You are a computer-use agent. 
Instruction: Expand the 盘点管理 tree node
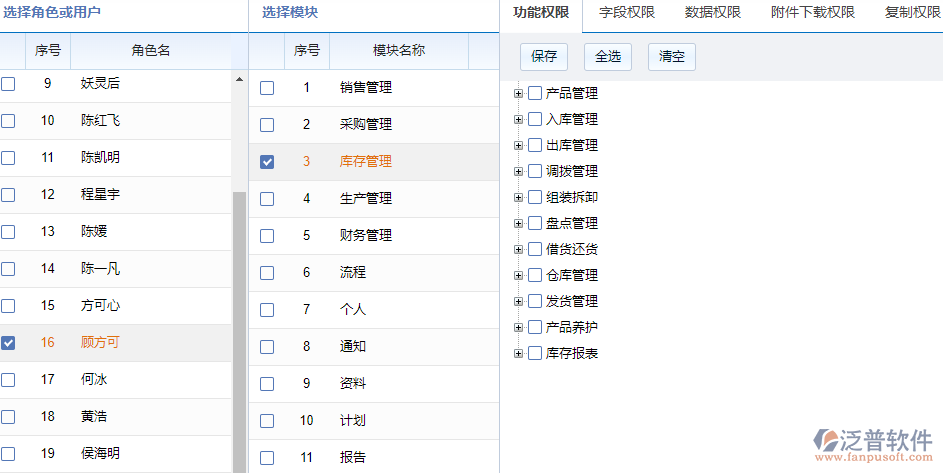click(x=518, y=224)
